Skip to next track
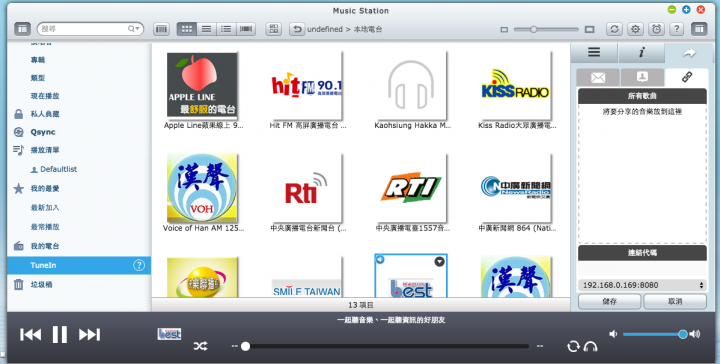The image size is (720, 364). [x=90, y=335]
